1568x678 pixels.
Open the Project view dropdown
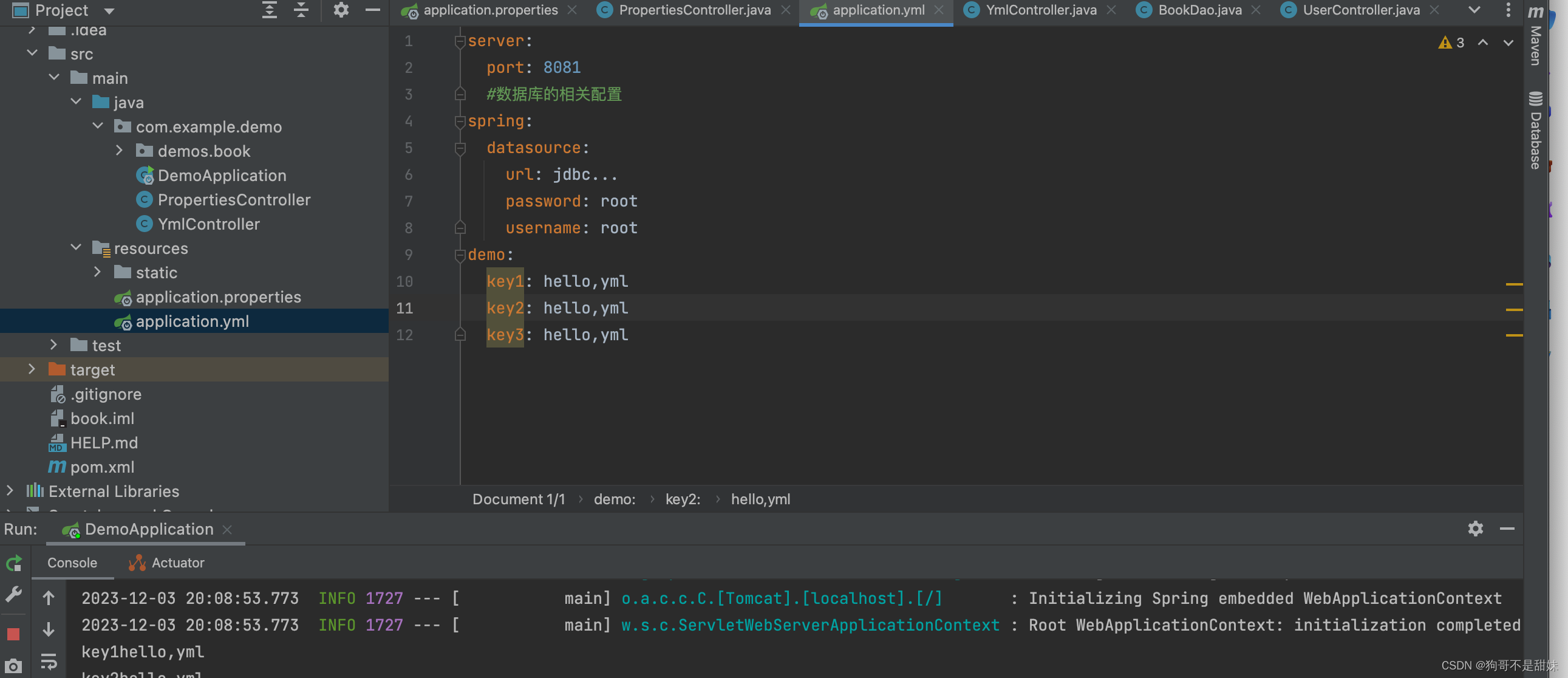click(x=109, y=11)
